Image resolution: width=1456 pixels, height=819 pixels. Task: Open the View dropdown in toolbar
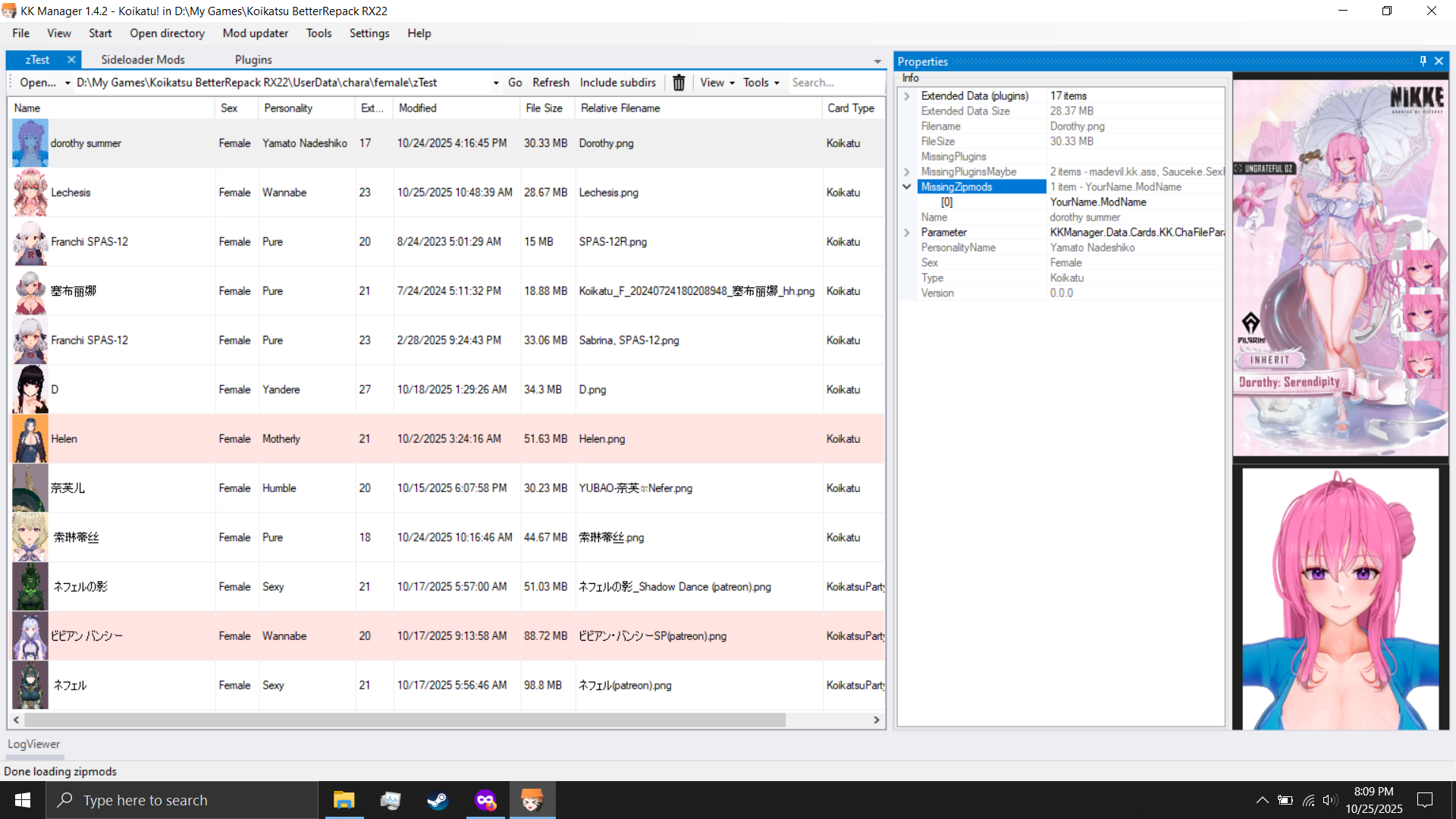[x=717, y=83]
